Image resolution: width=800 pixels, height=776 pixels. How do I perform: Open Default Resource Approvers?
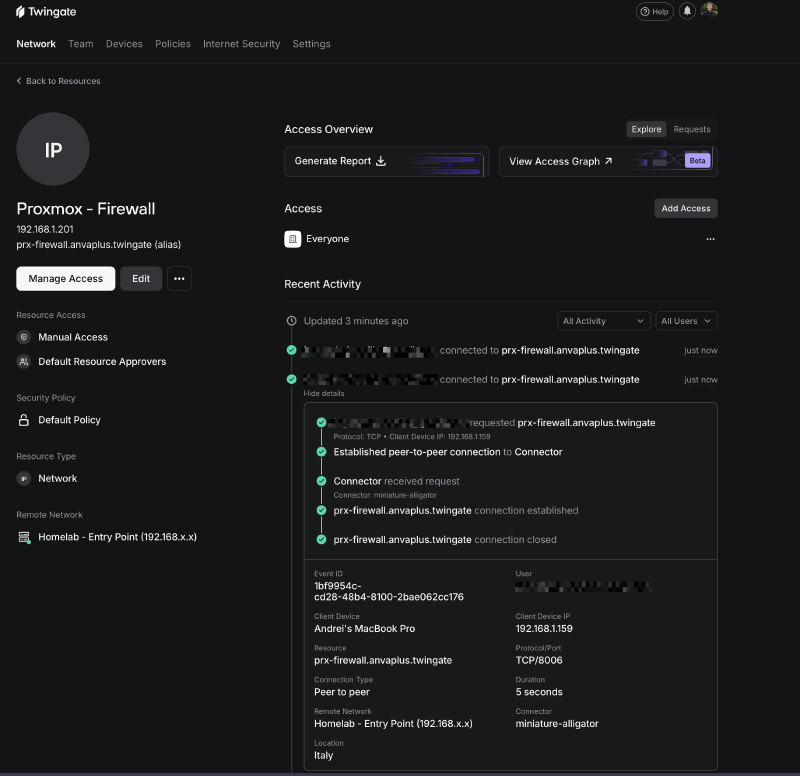pyautogui.click(x=102, y=362)
